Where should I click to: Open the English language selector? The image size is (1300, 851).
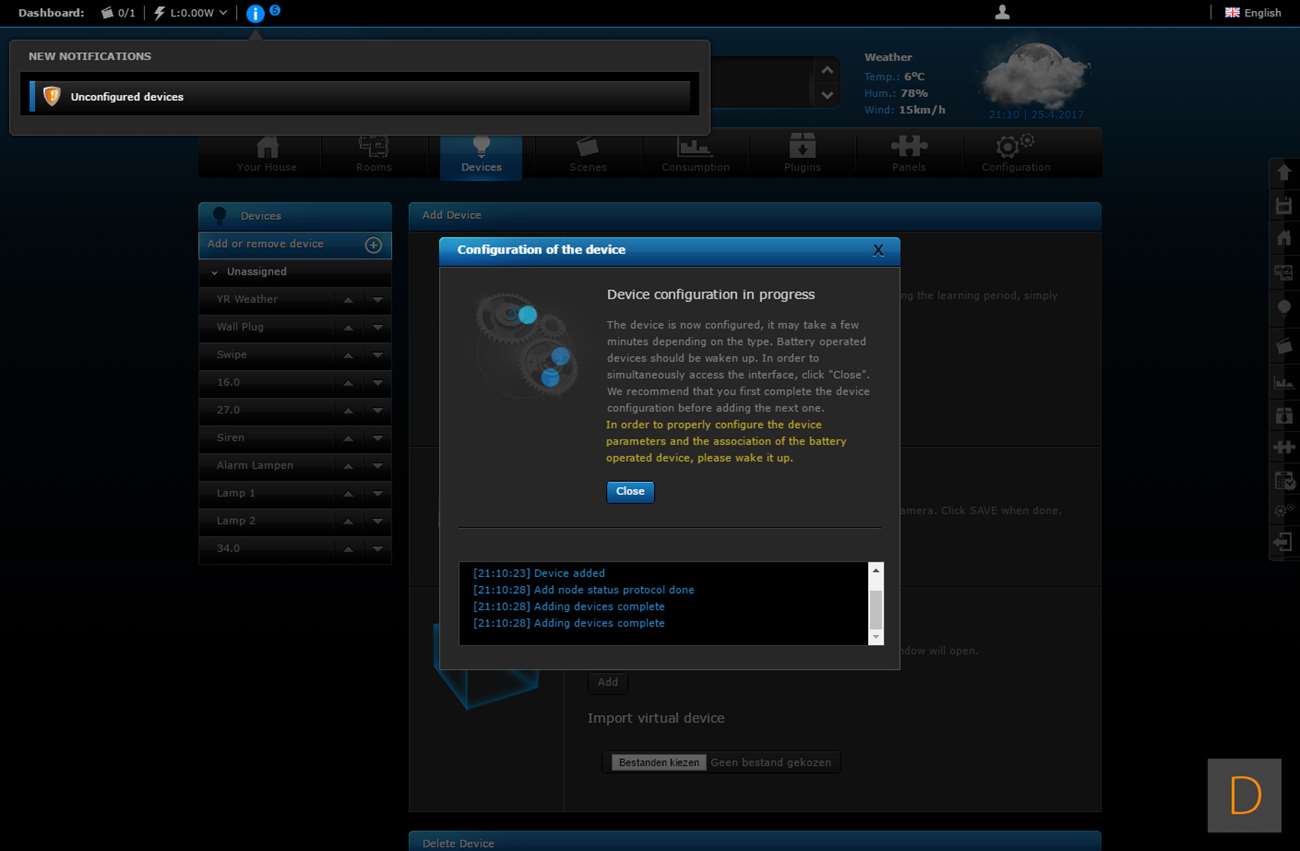click(x=1253, y=13)
